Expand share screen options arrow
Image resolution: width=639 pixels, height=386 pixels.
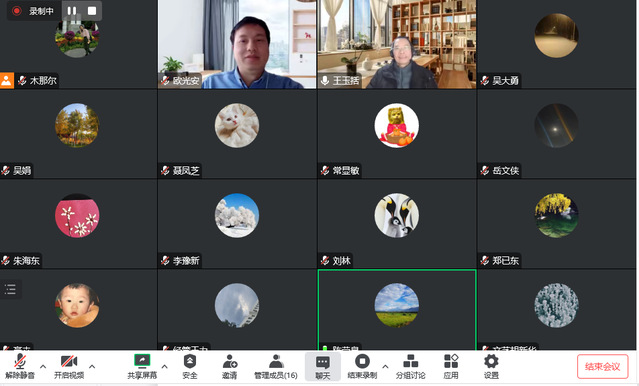click(x=165, y=366)
